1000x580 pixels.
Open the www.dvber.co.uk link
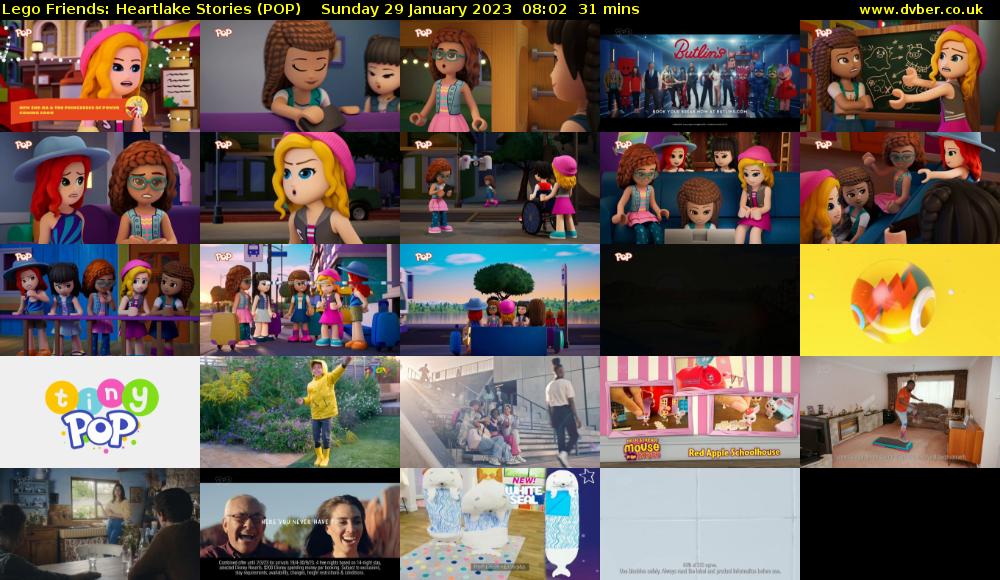(x=921, y=9)
